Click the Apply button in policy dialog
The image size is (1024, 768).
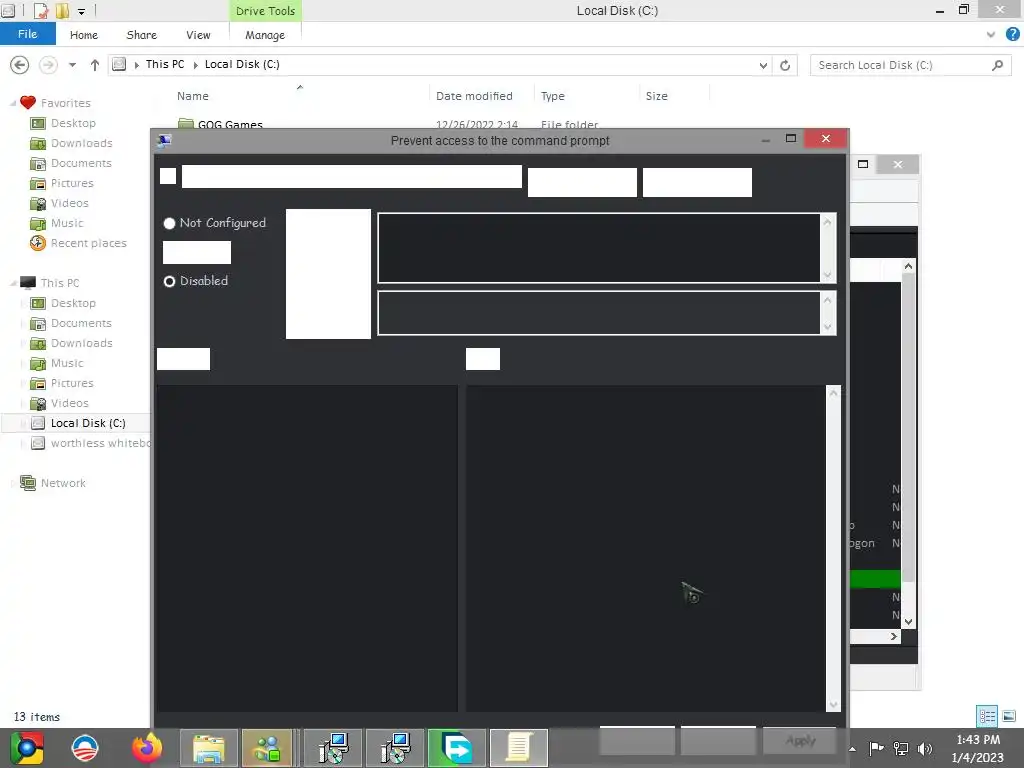[800, 740]
